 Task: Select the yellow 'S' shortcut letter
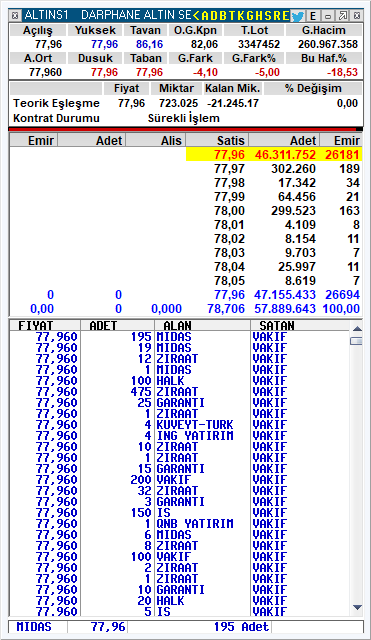[268, 16]
